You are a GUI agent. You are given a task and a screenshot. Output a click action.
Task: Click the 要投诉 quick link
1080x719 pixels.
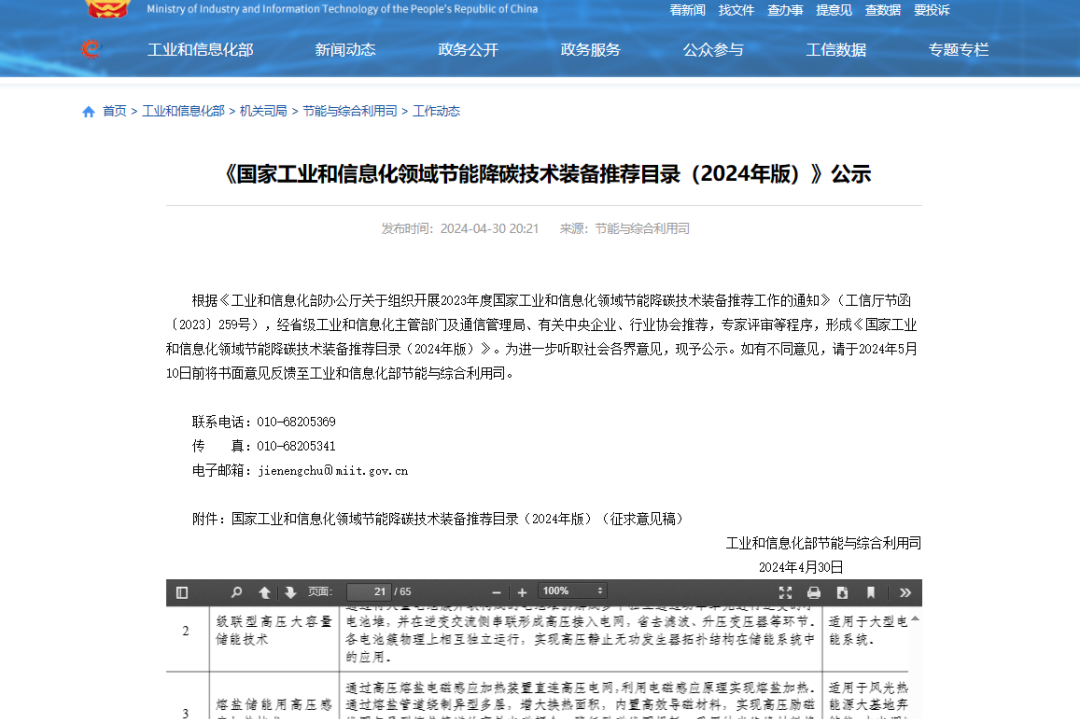[932, 10]
